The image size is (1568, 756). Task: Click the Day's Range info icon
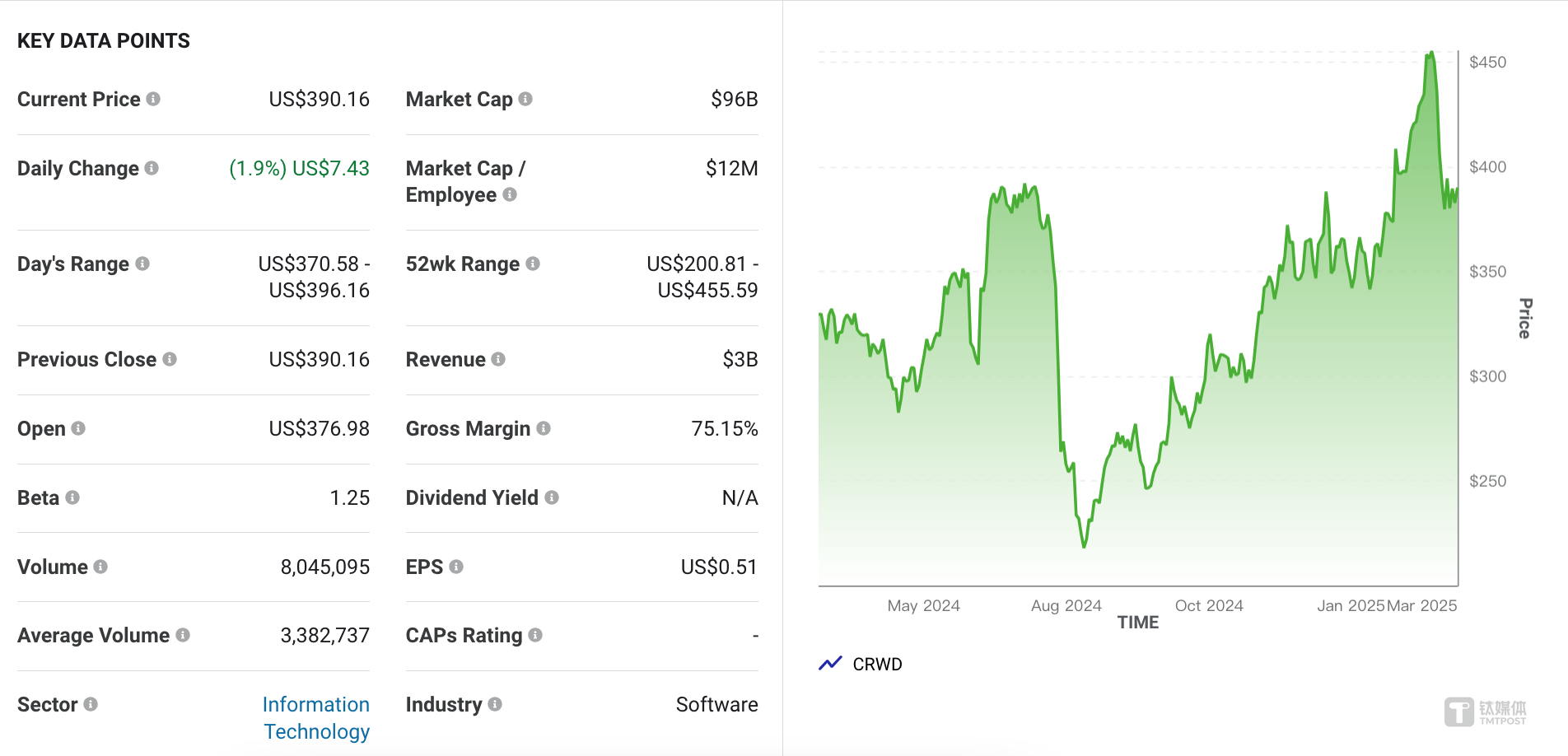(x=142, y=264)
